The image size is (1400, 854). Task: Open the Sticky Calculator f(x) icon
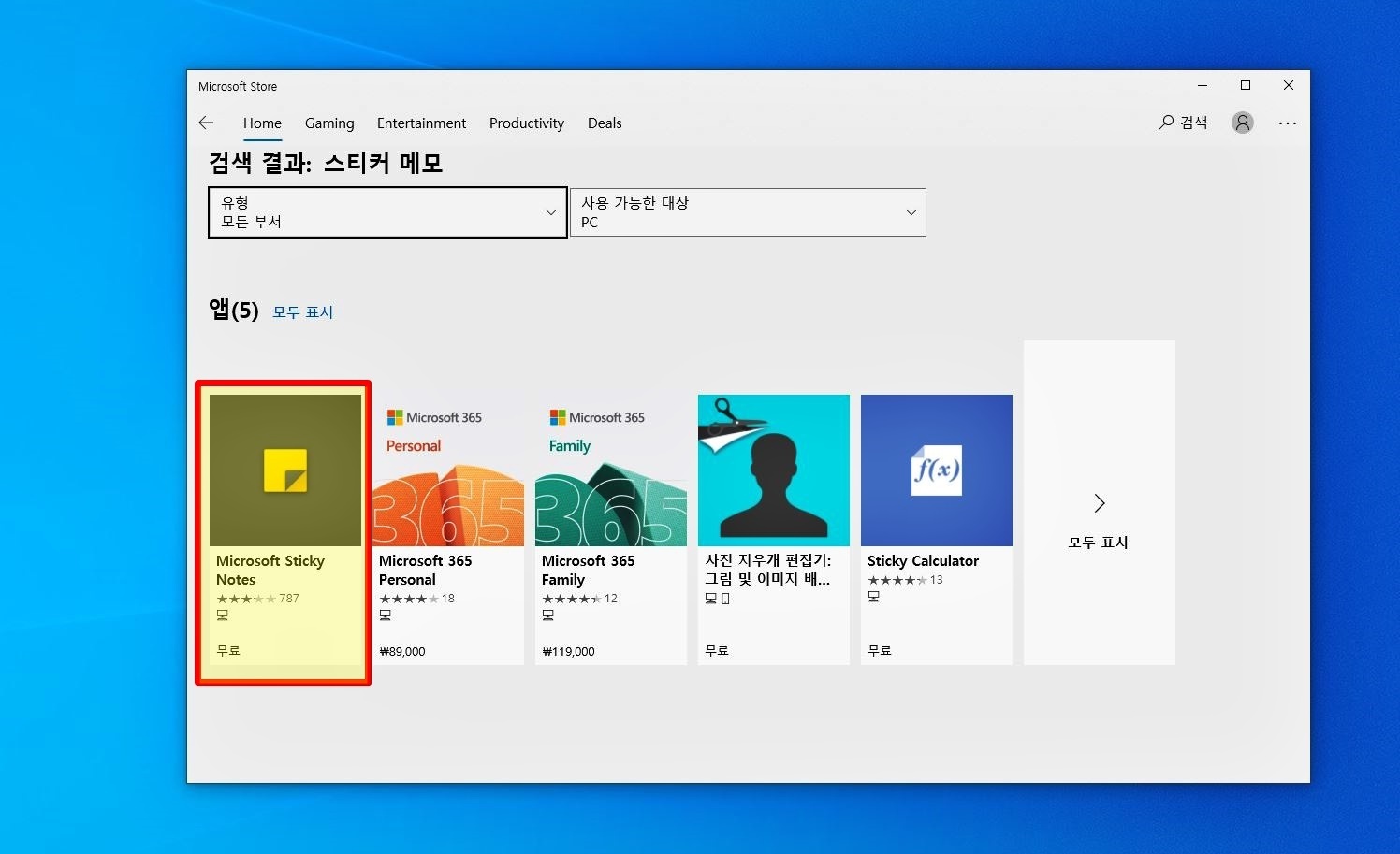(x=937, y=470)
